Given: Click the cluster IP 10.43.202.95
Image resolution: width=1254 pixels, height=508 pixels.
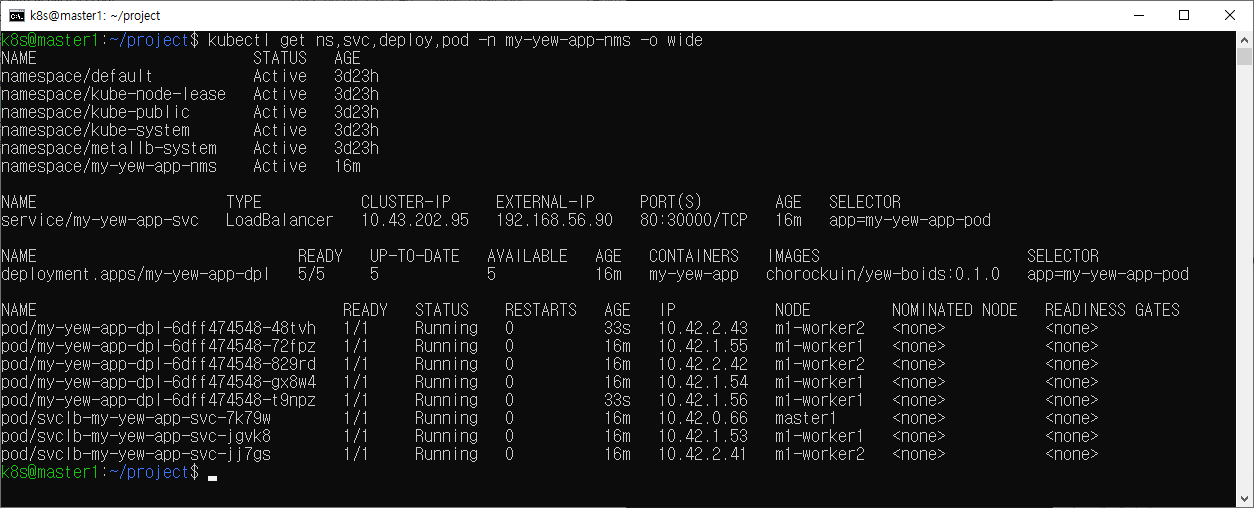Looking at the screenshot, I should click(x=414, y=220).
